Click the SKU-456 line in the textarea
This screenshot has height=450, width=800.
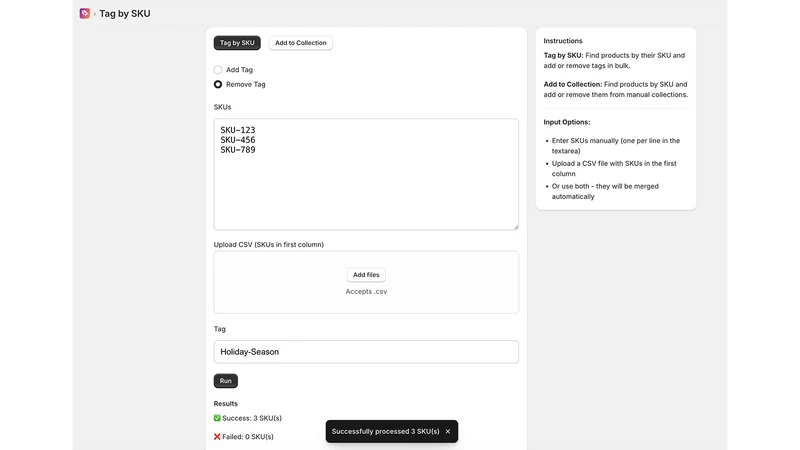pos(238,140)
